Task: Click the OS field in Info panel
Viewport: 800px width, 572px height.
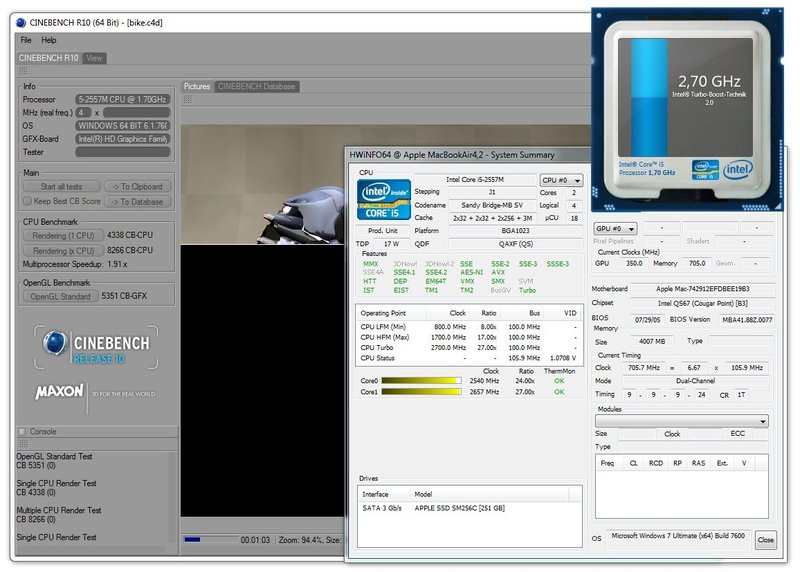Action: tap(122, 126)
